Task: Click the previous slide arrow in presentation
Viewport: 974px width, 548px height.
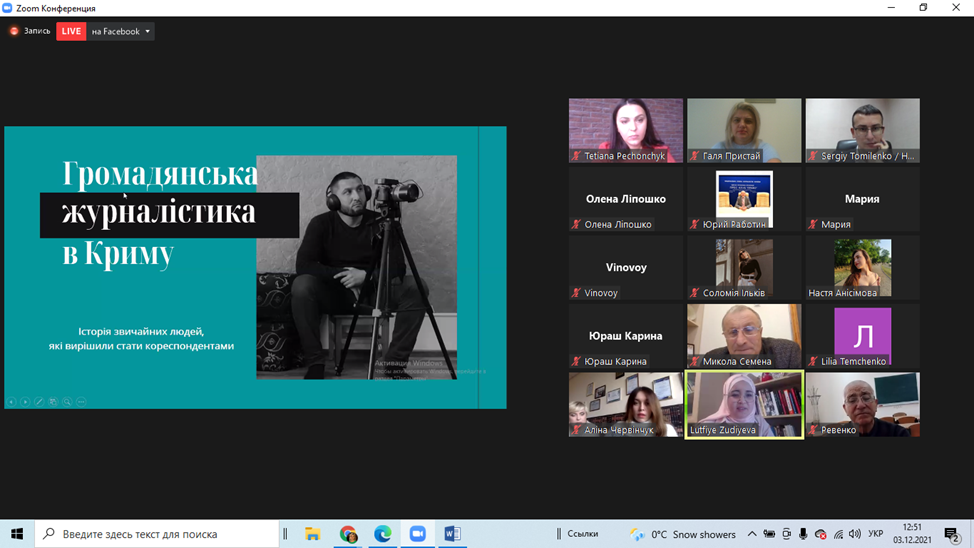Action: (x=12, y=402)
